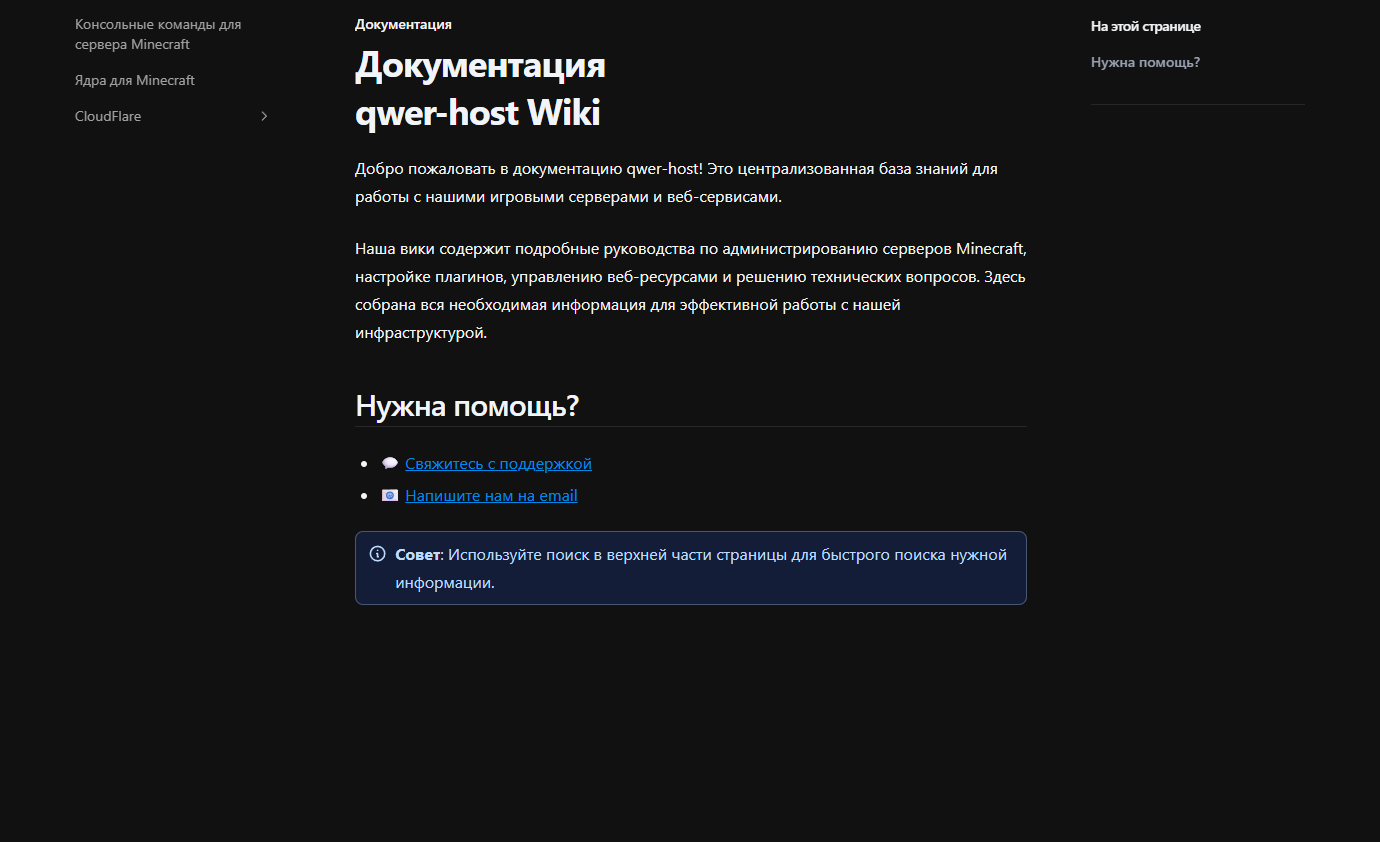Click the second bullet in the help list
1380x842 pixels.
[366, 495]
